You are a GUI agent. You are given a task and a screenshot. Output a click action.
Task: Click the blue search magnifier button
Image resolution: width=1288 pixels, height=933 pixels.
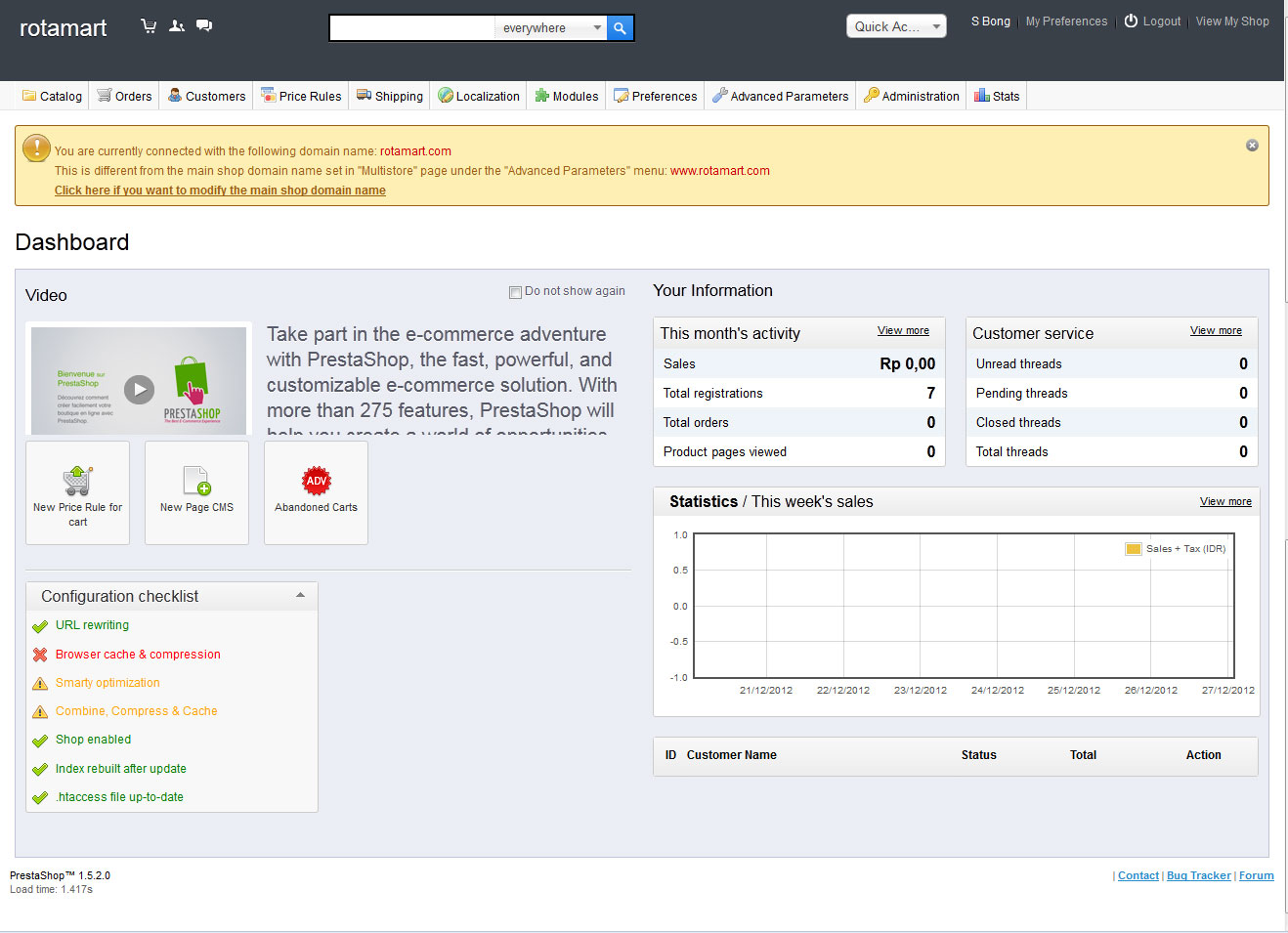620,28
